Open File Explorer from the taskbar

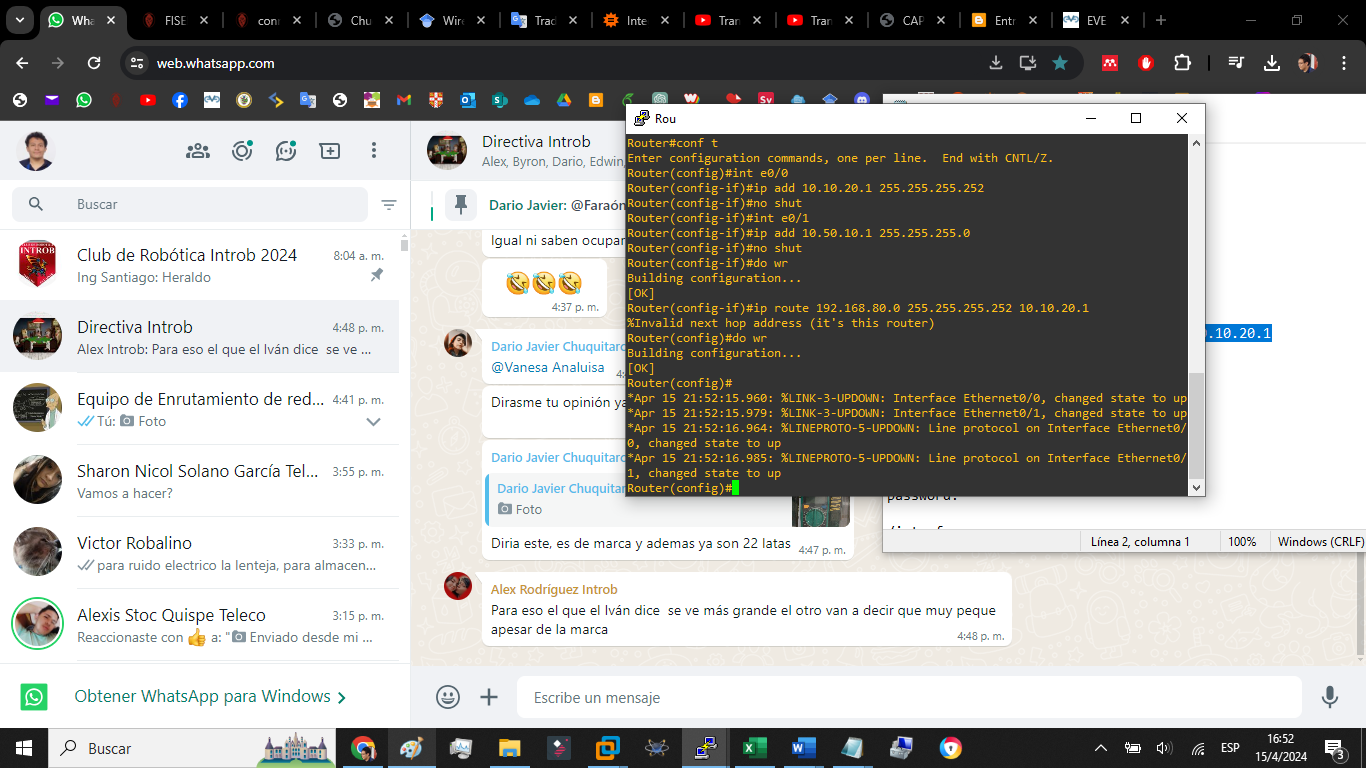click(x=510, y=748)
